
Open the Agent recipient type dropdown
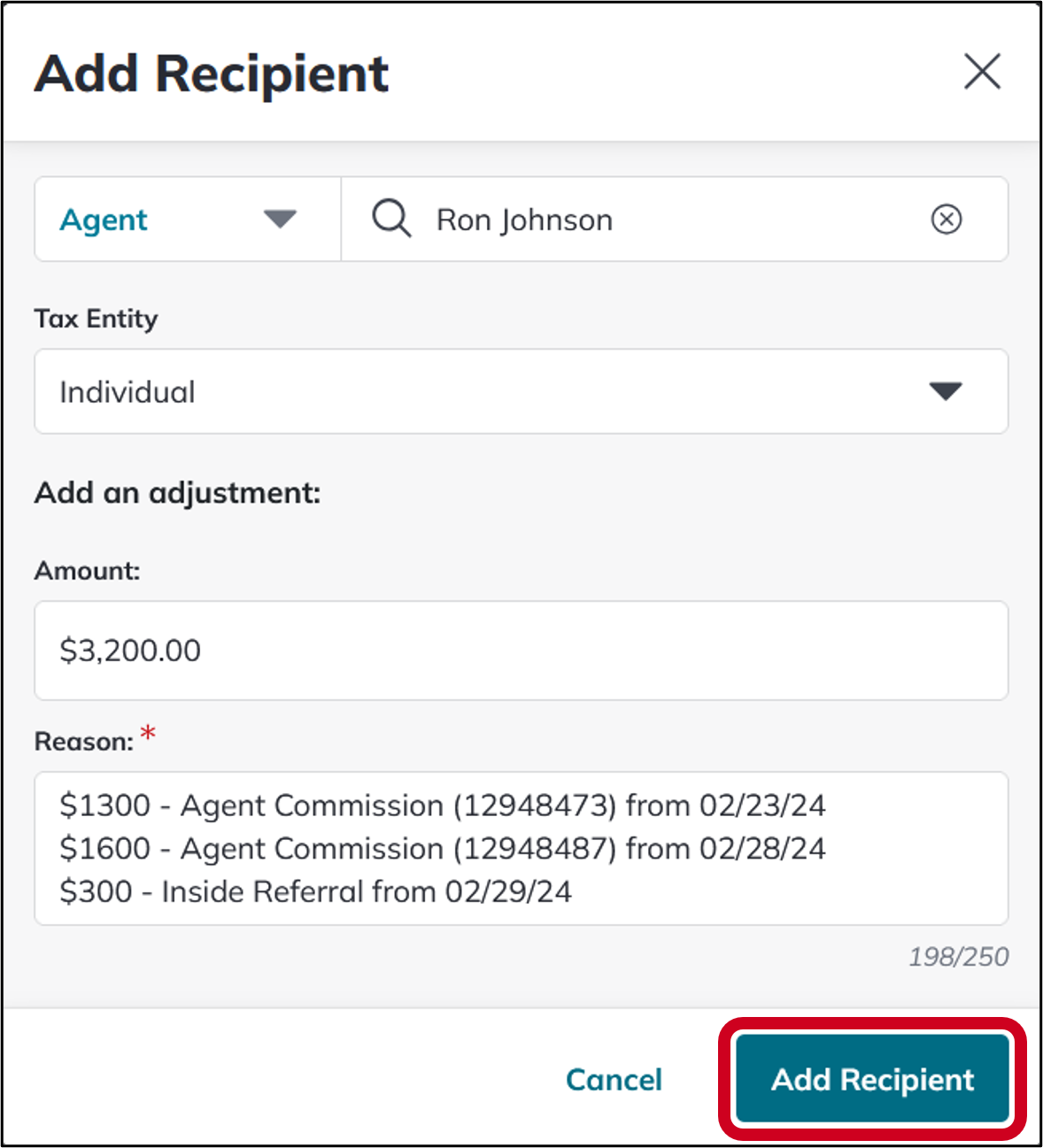coord(188,219)
